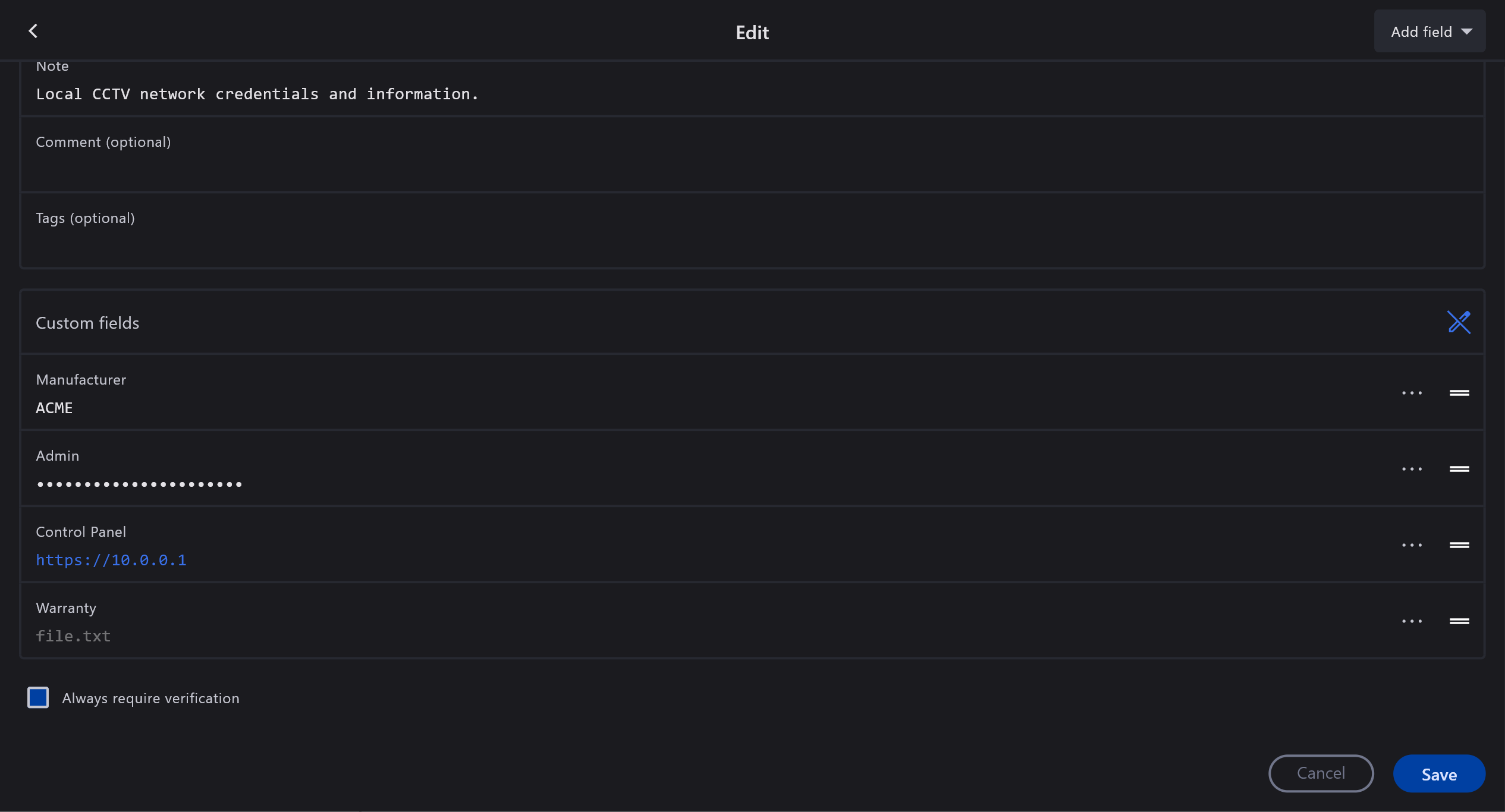Click the Custom fields edit pencil icon

1459,322
